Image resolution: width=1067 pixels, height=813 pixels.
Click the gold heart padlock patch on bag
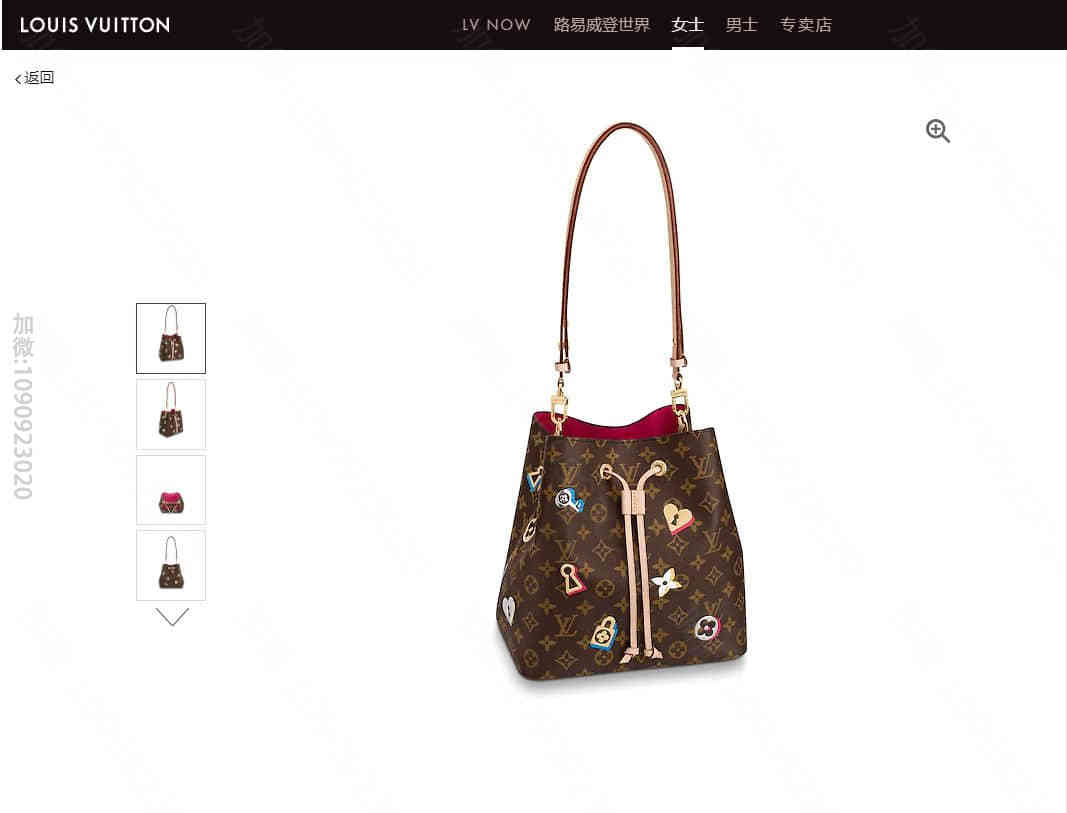tap(678, 518)
